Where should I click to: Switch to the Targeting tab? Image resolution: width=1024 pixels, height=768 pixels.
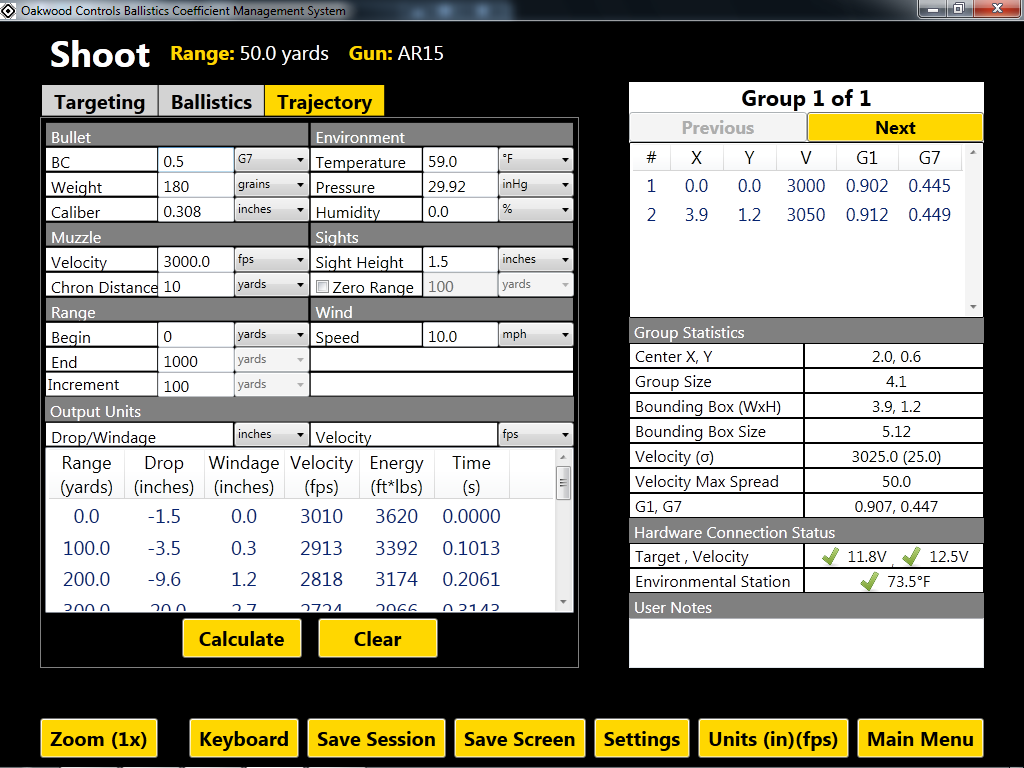(100, 102)
